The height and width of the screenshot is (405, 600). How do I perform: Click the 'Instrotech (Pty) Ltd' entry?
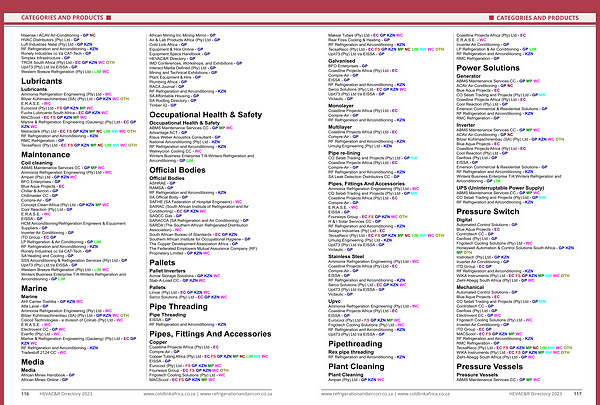pos(483,257)
